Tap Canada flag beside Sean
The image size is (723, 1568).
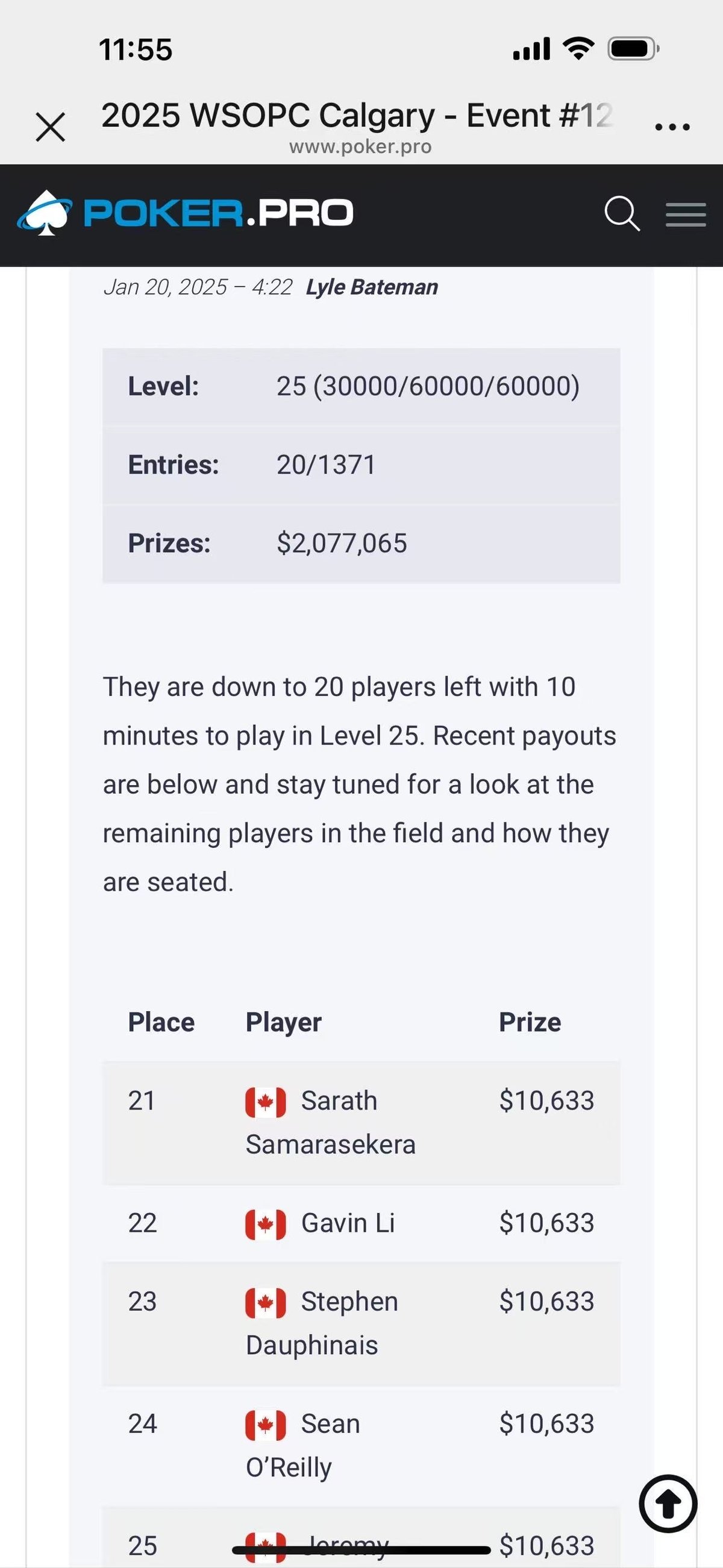(265, 1425)
